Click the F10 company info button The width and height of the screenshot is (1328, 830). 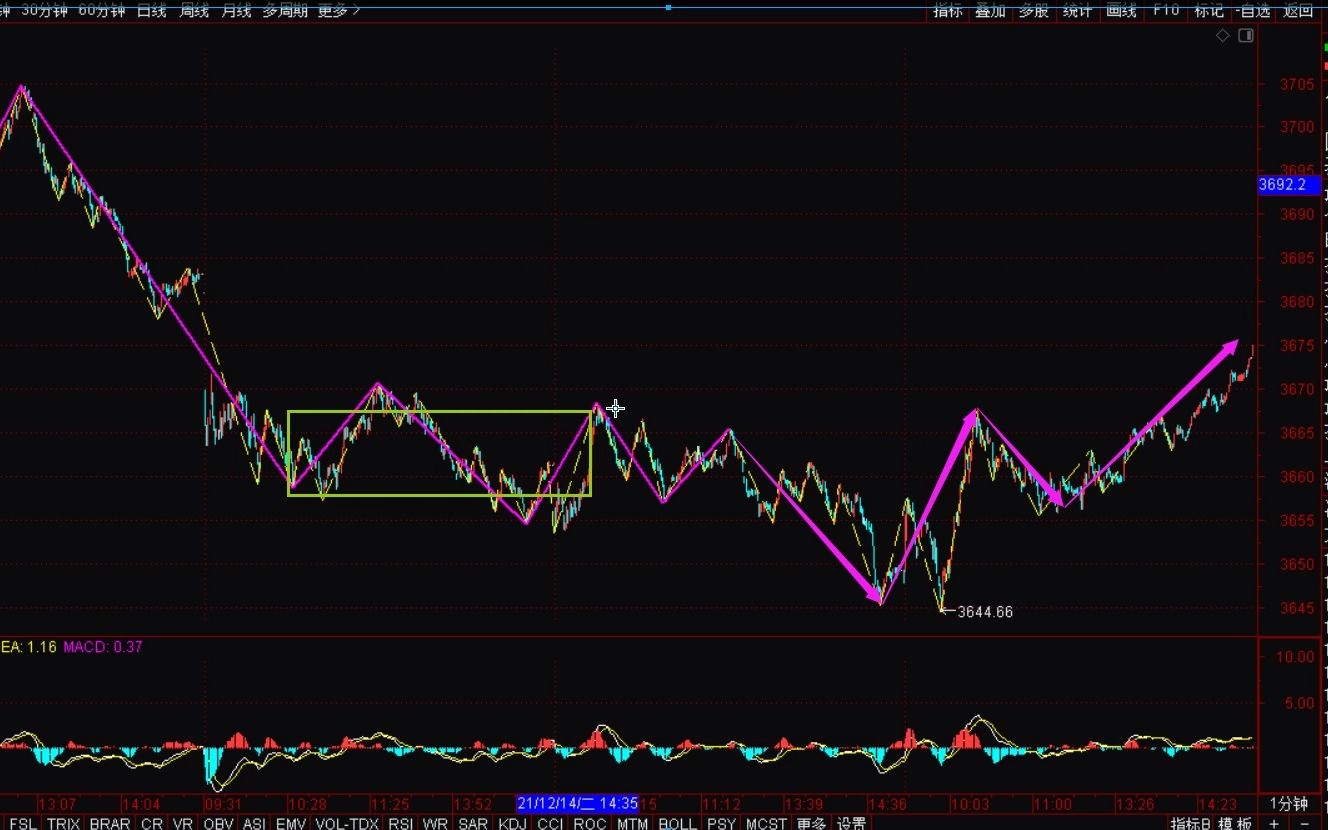pos(1165,10)
